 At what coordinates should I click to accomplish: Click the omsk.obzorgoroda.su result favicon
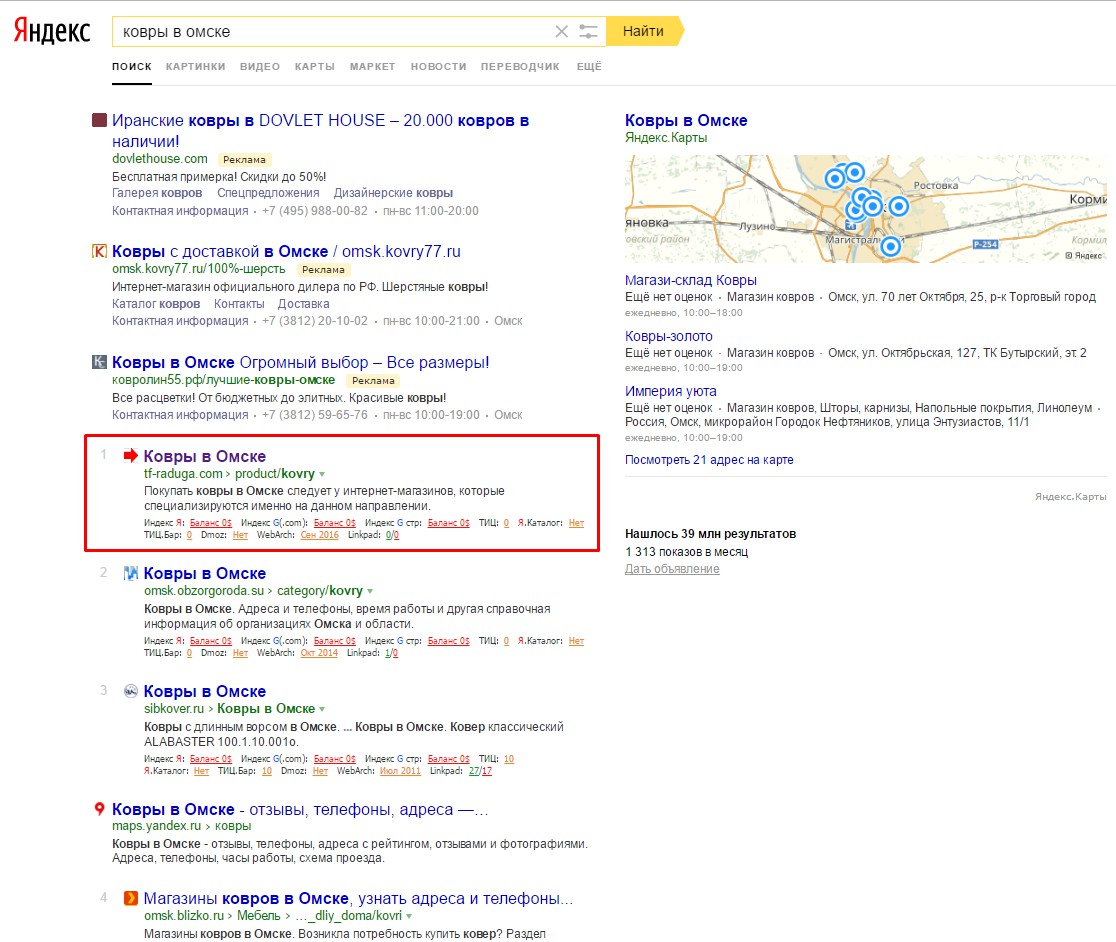click(131, 573)
